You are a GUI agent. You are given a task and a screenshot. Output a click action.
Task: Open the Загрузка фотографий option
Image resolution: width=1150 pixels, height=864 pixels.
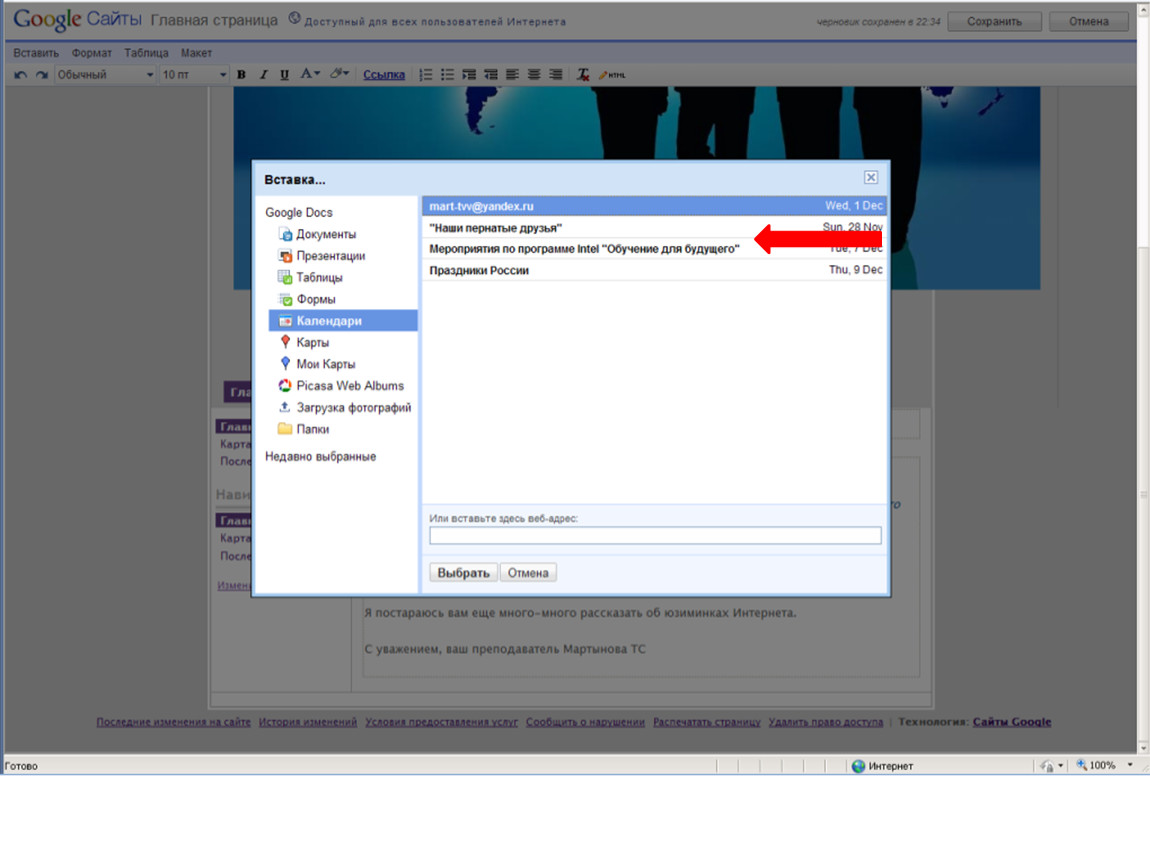pos(345,408)
